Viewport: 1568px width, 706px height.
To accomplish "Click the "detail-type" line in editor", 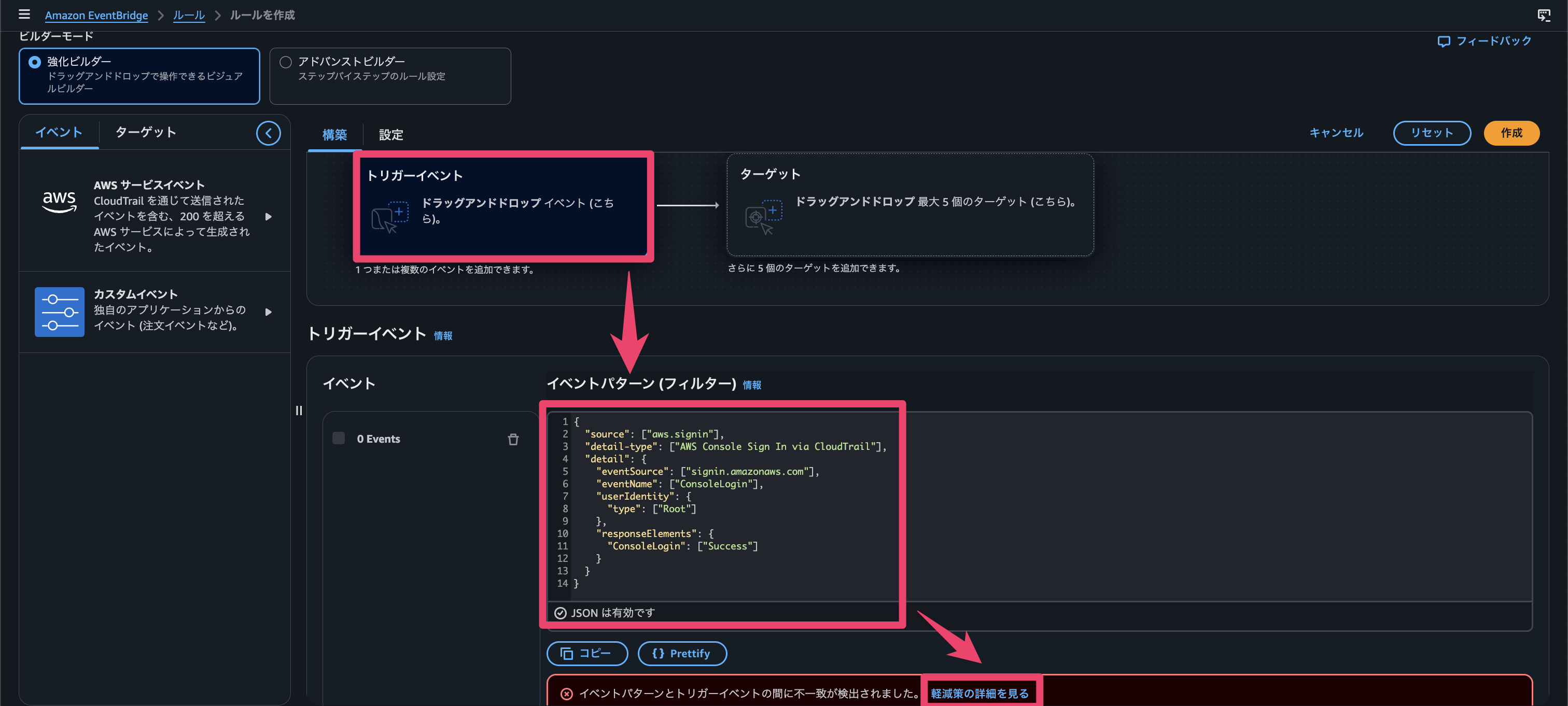I will tap(735, 447).
